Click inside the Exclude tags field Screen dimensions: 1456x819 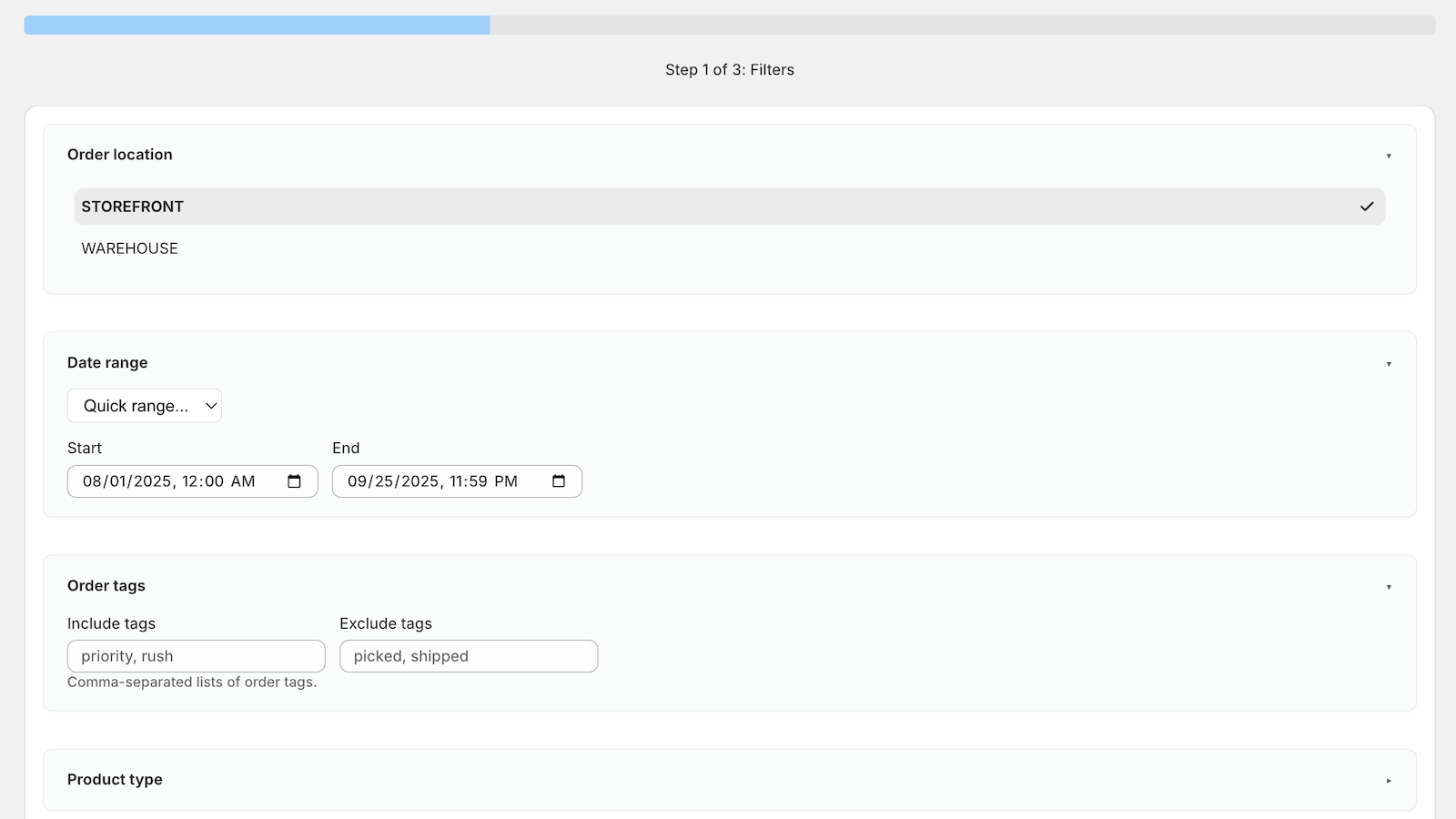coord(469,655)
